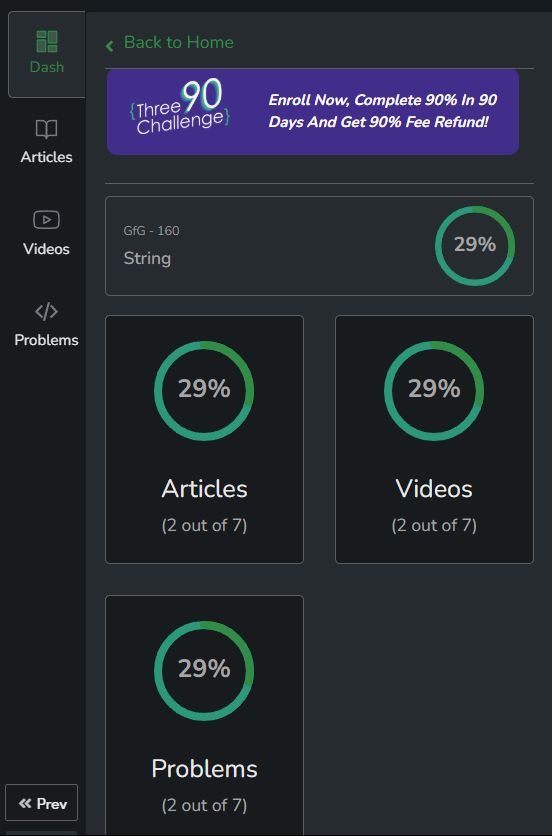Select the Problems code-bracket icon
The height and width of the screenshot is (836, 552).
click(x=46, y=311)
